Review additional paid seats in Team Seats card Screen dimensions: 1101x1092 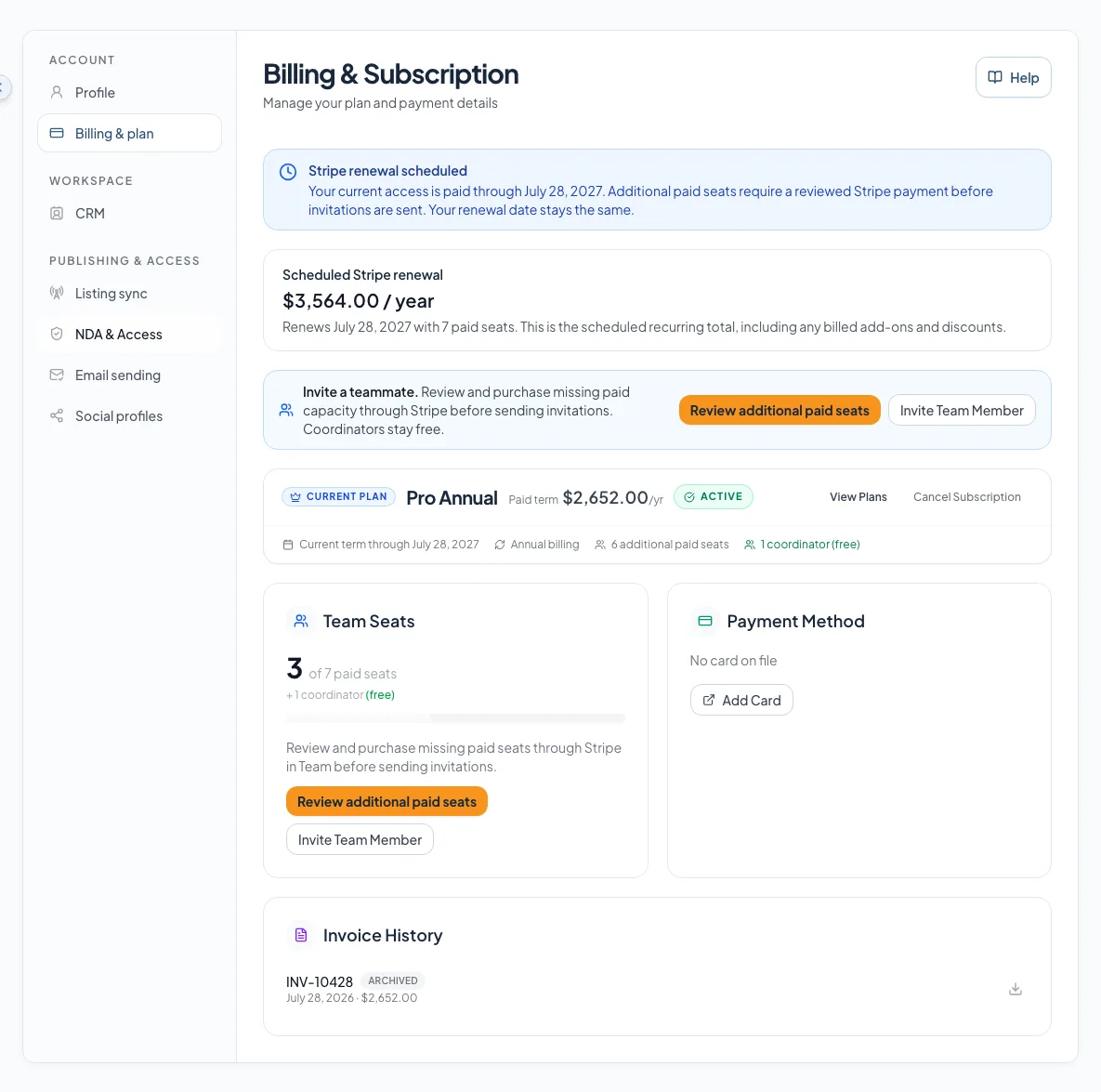pyautogui.click(x=387, y=801)
